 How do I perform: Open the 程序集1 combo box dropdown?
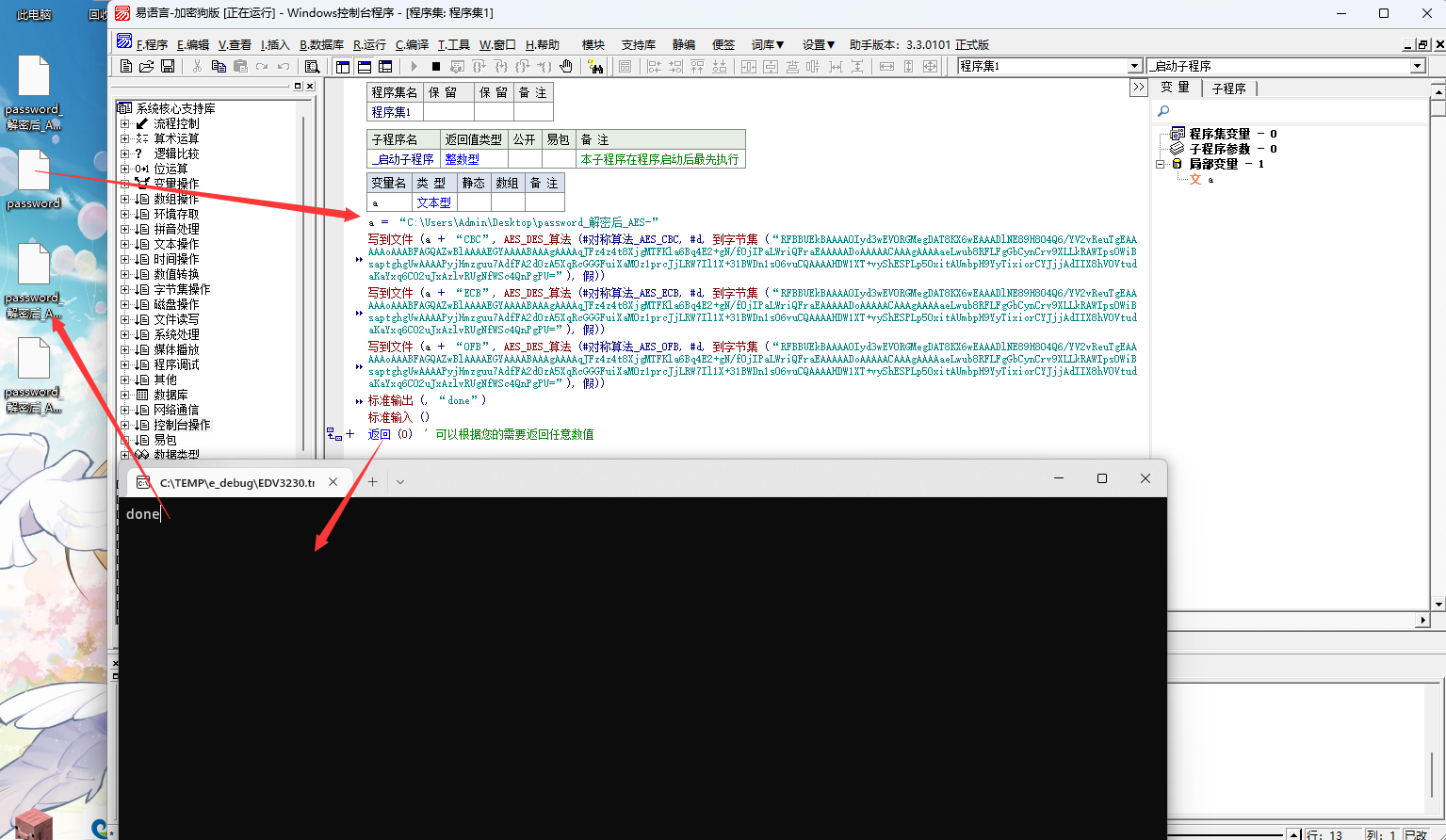tap(1134, 66)
